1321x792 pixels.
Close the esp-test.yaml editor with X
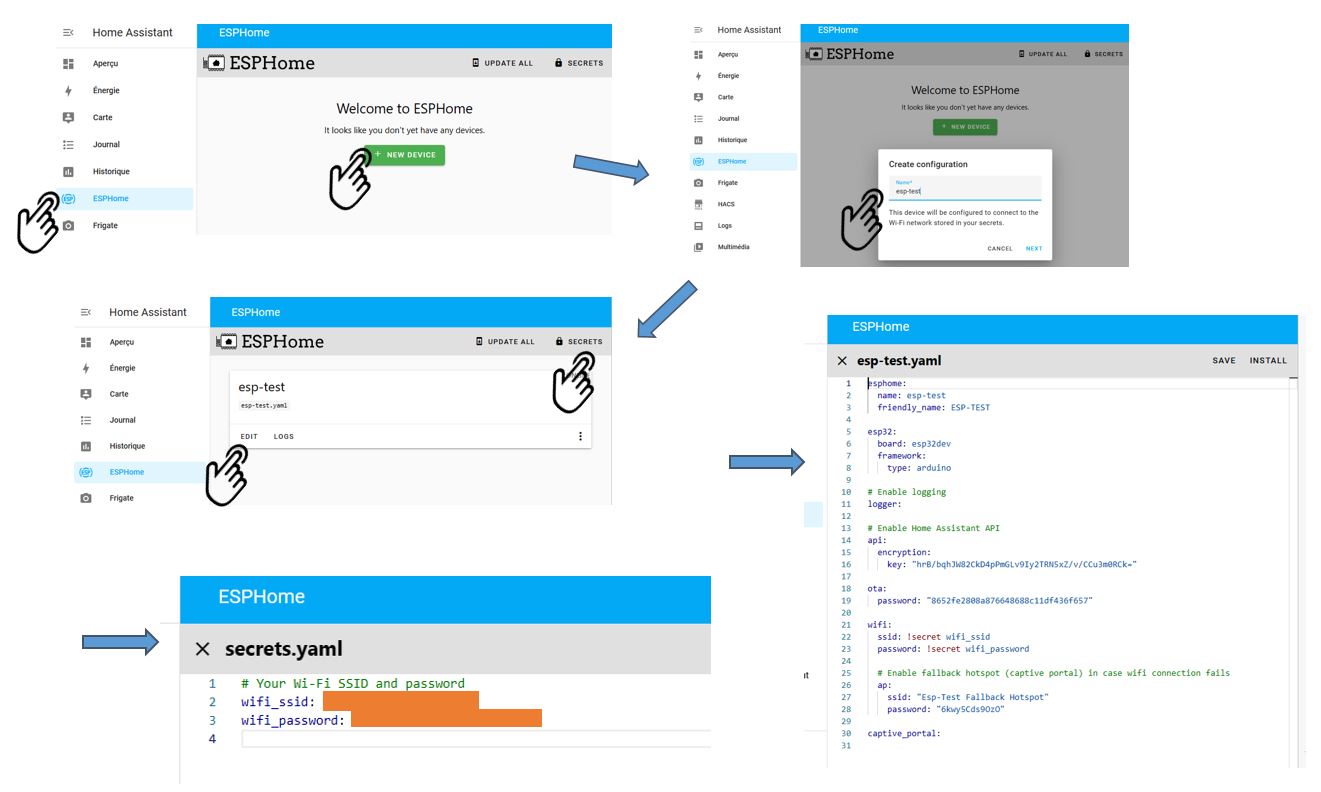click(842, 361)
